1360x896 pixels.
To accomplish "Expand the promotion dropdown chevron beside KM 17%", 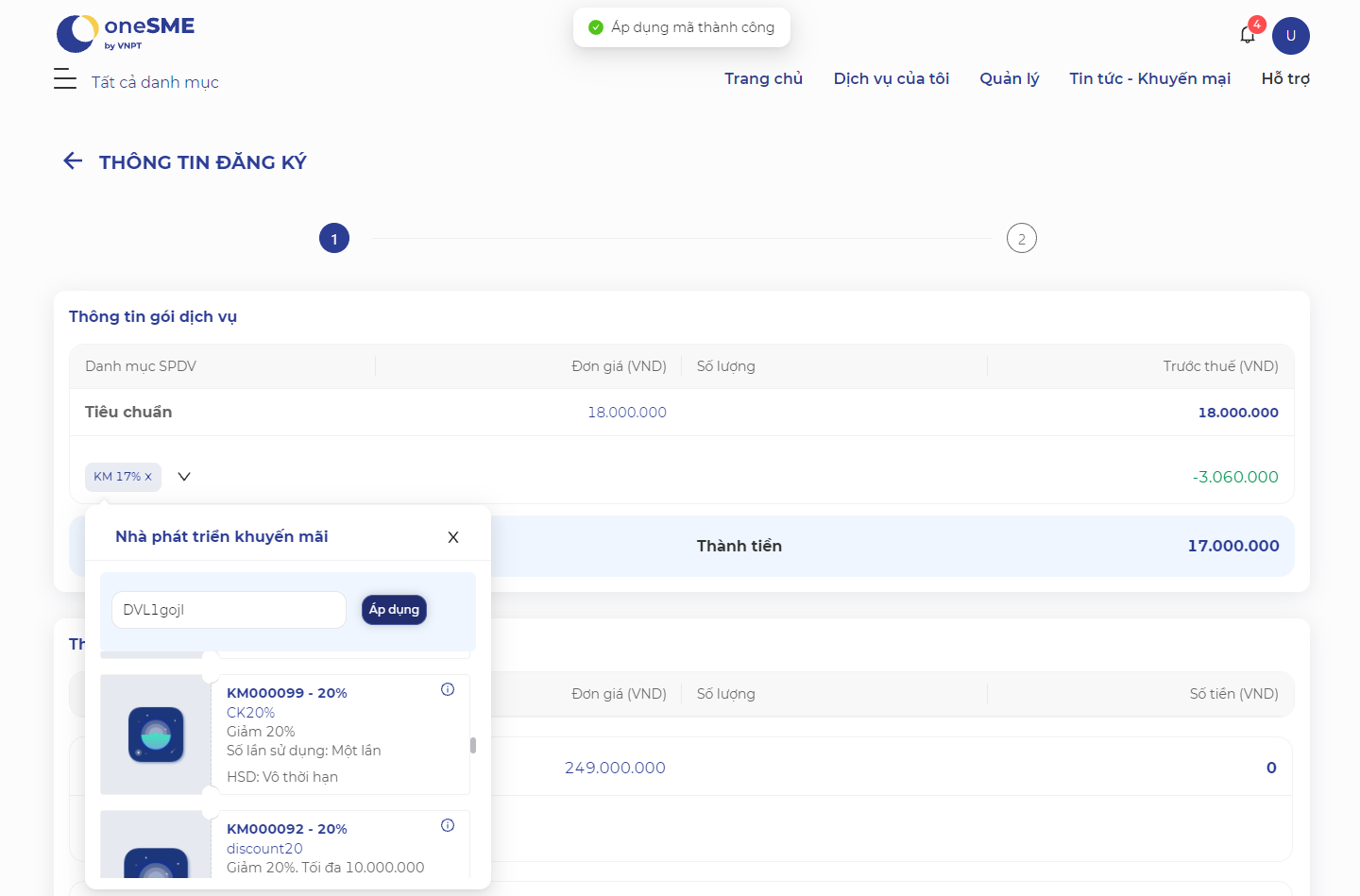I will click(184, 477).
